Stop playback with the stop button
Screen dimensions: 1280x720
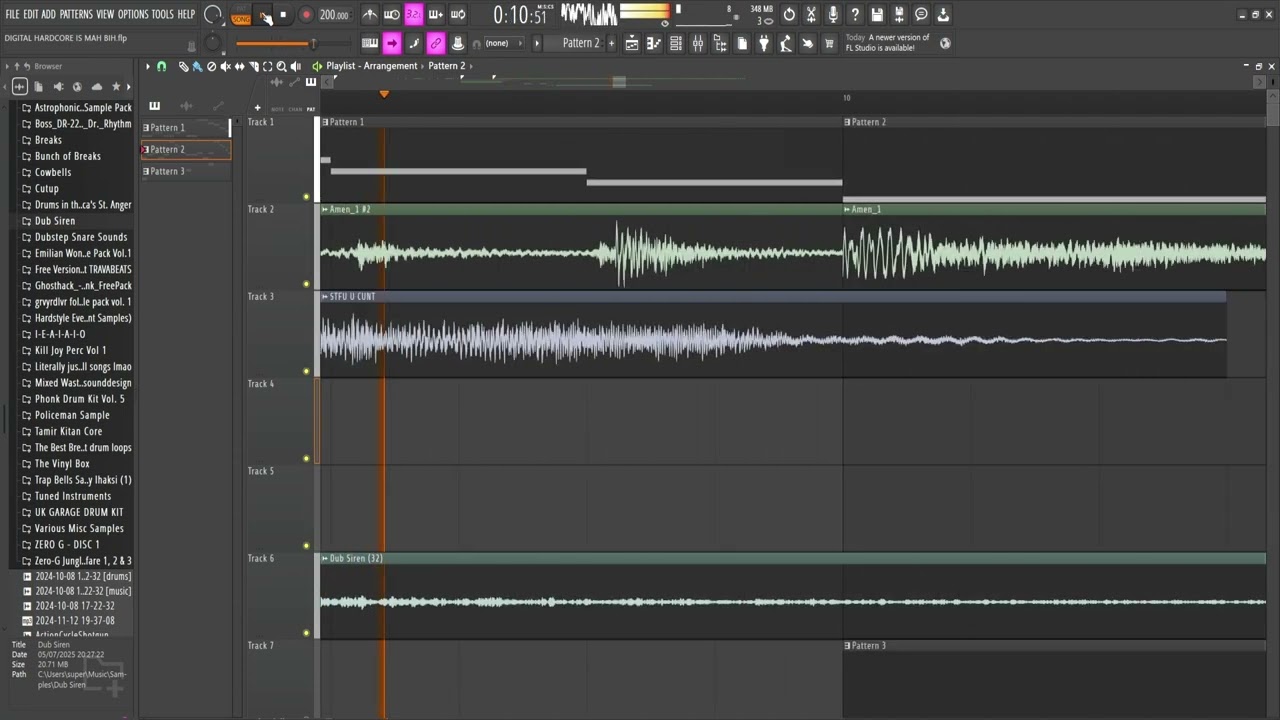(x=283, y=15)
